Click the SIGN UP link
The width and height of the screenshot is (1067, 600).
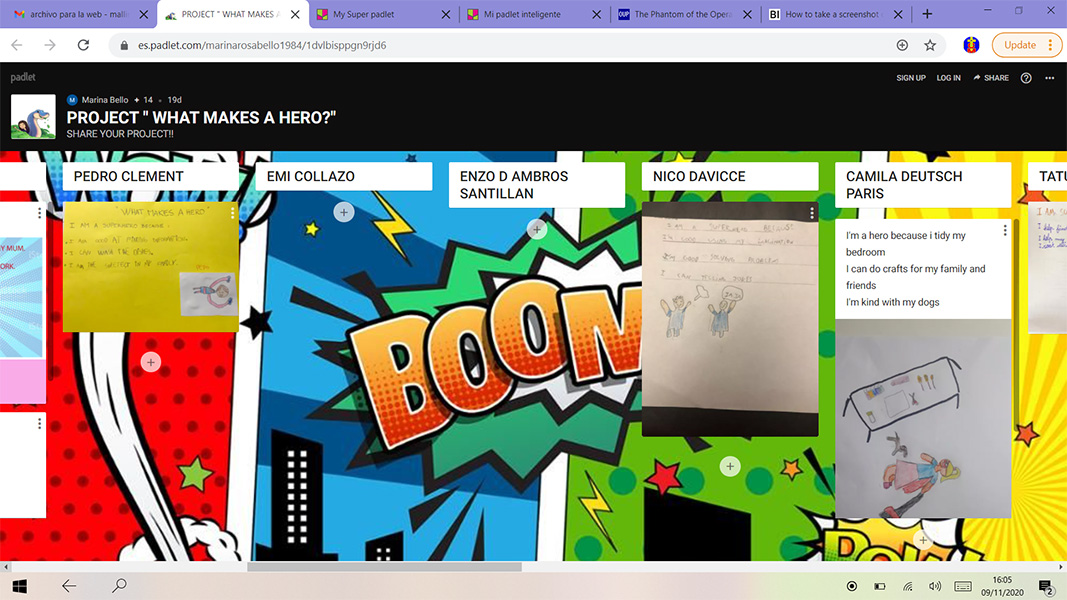pos(911,78)
